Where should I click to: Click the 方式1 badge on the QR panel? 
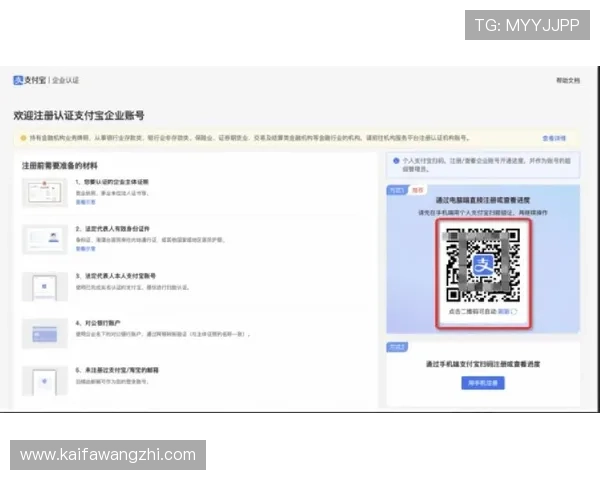397,190
